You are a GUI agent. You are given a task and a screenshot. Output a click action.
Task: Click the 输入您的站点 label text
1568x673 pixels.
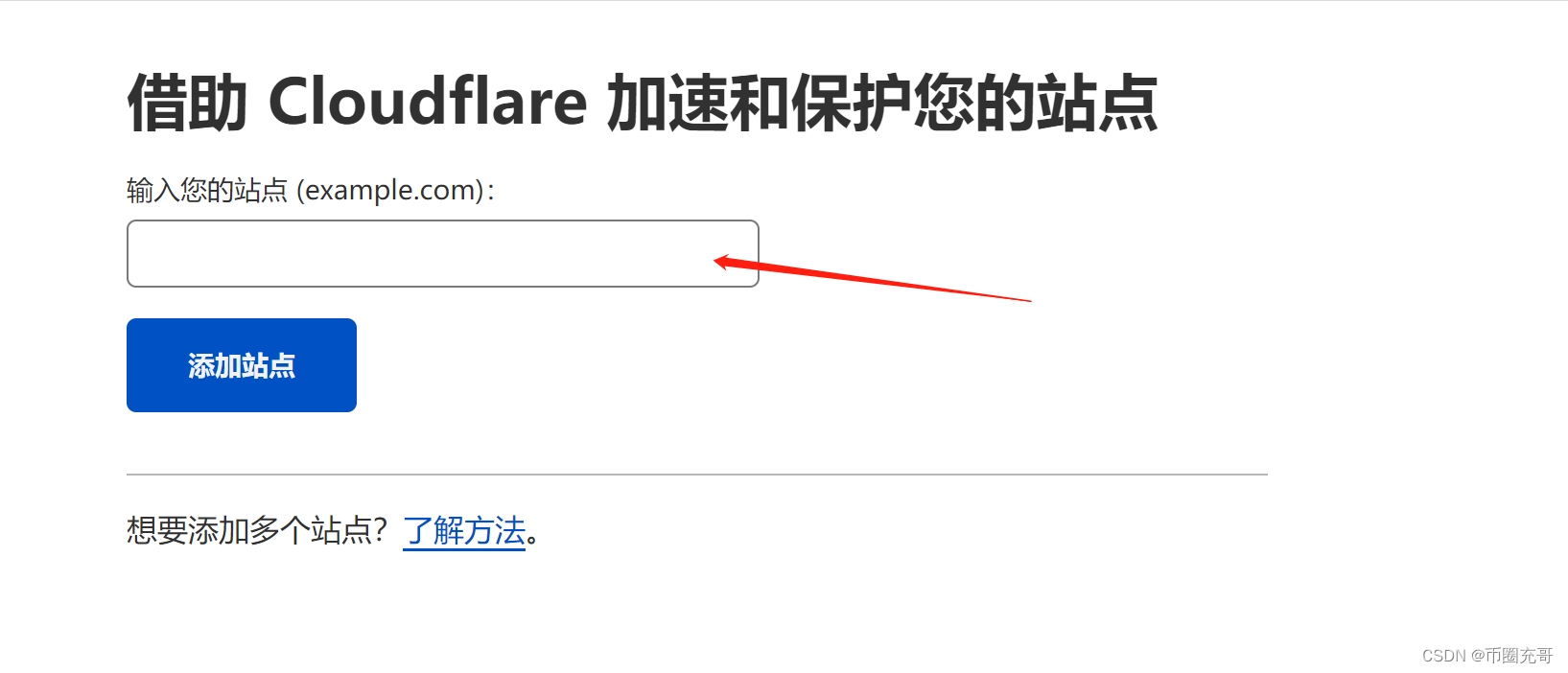[207, 191]
